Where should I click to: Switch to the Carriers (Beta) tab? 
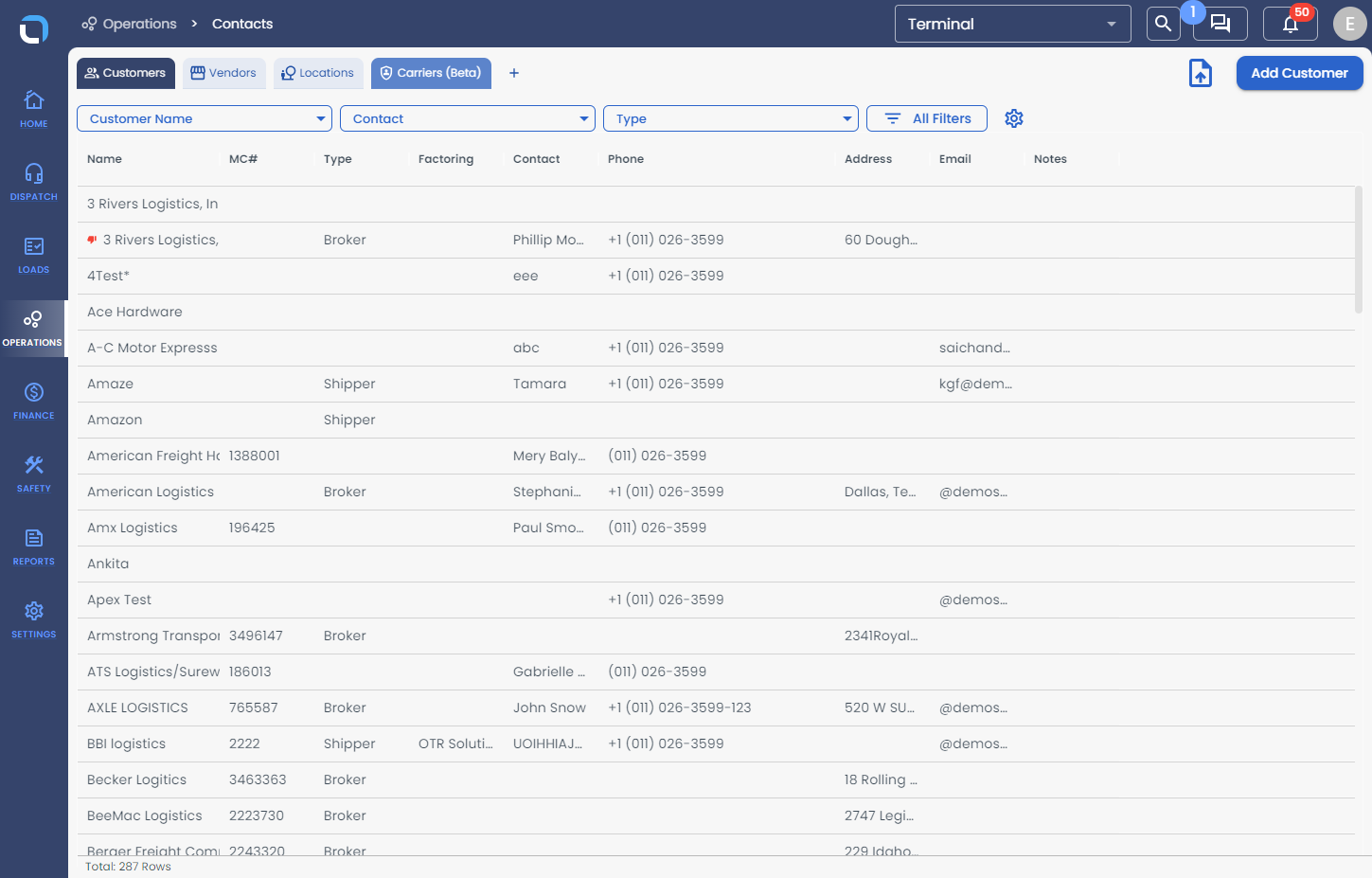coord(432,73)
